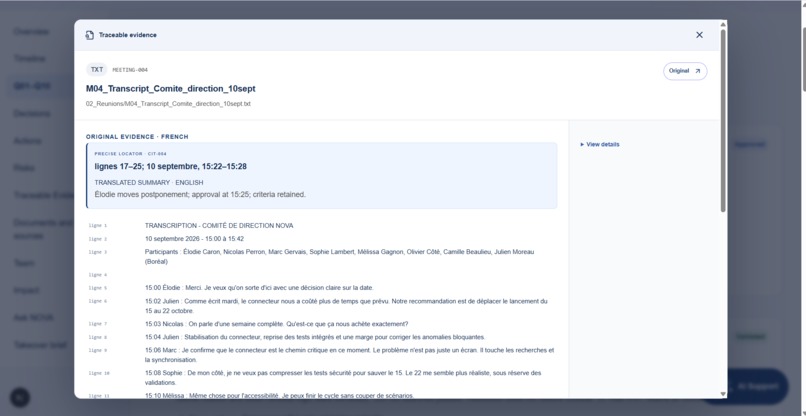Click the M04_Transcript_Comite_direction_10sept title
The image size is (806, 416).
[x=171, y=88]
